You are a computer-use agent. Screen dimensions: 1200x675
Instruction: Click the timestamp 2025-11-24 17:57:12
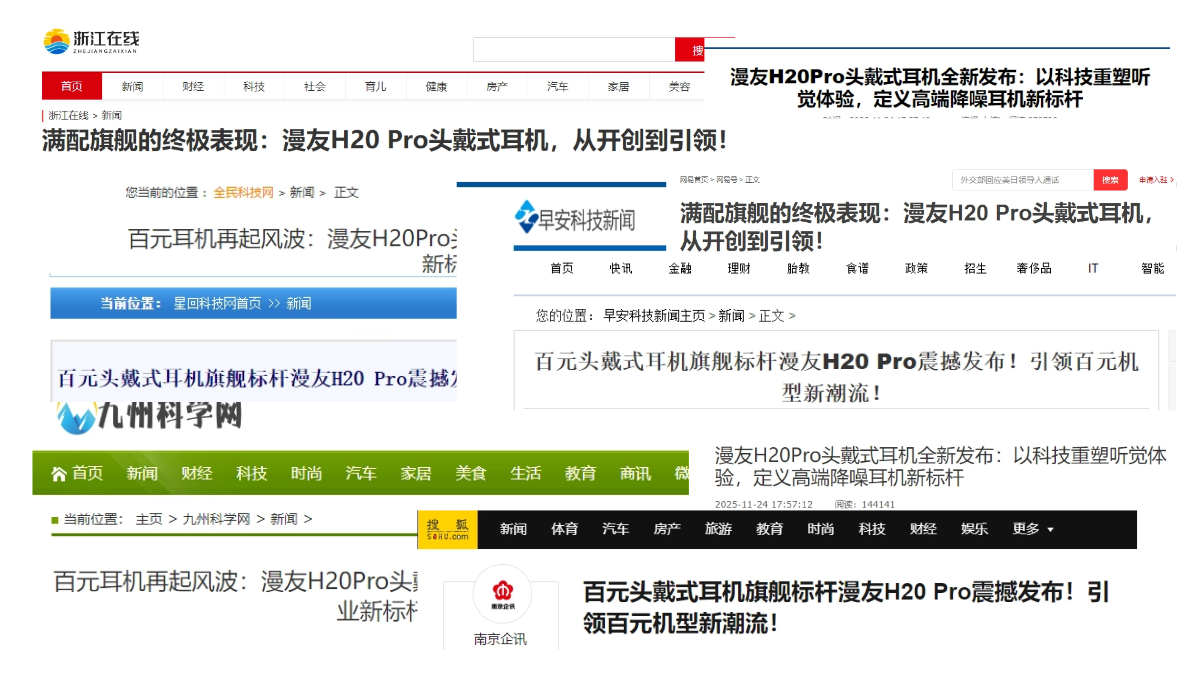[763, 505]
